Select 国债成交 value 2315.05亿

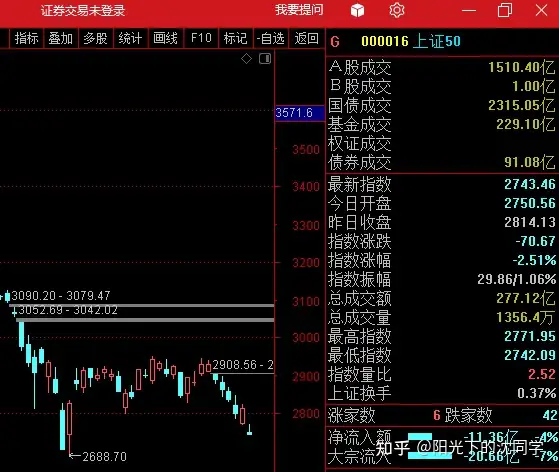coord(522,106)
